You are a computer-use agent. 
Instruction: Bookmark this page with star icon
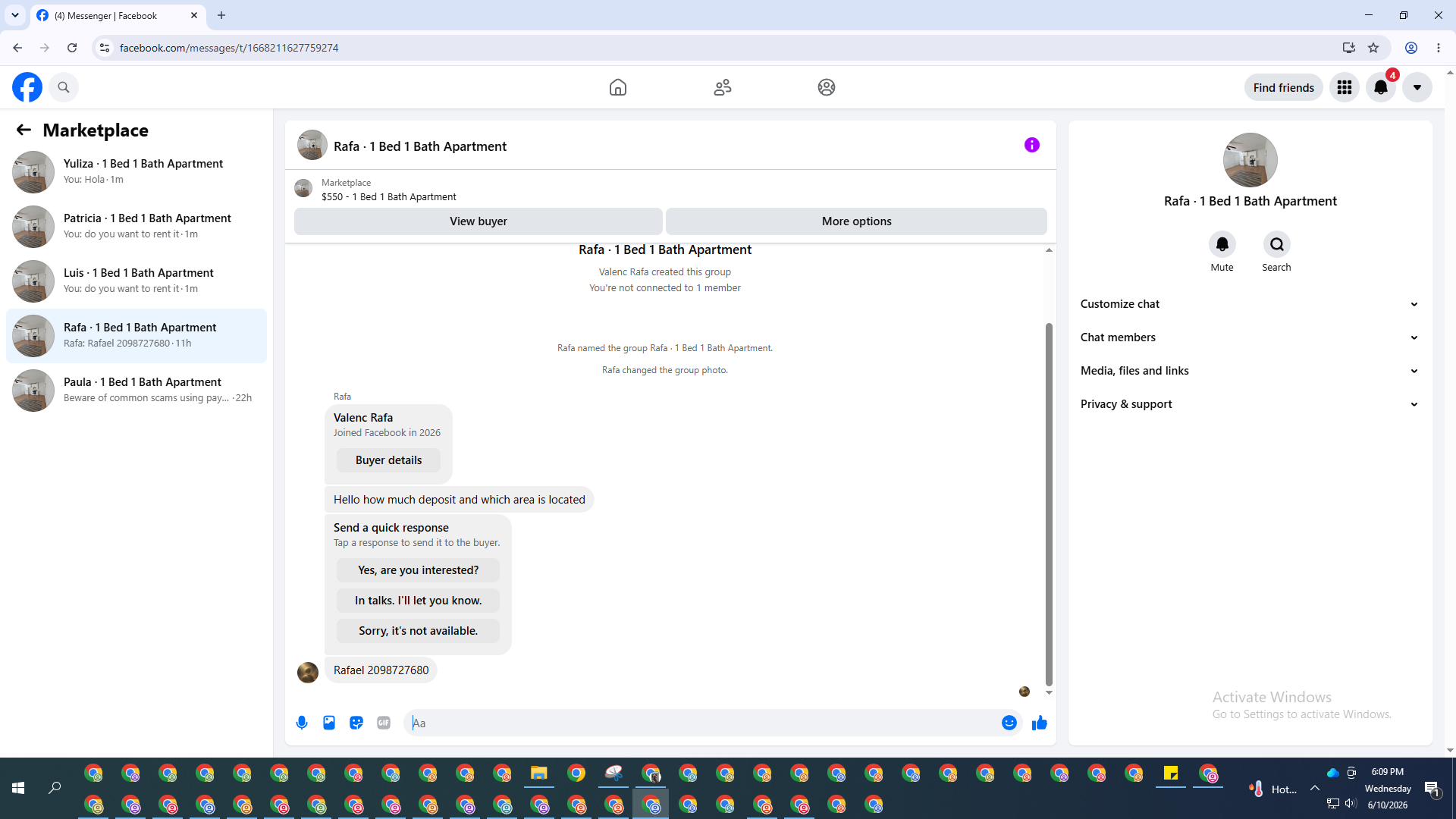pyautogui.click(x=1373, y=48)
